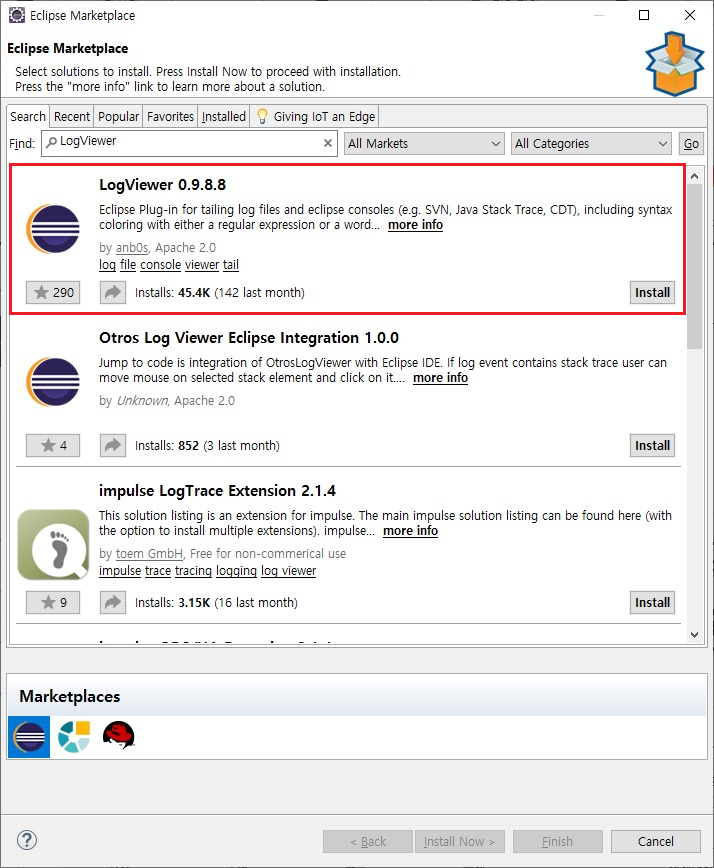Viewport: 714px width, 868px height.
Task: Click the impulse LogTrace Extension 2.1.4 title
Action: click(218, 490)
